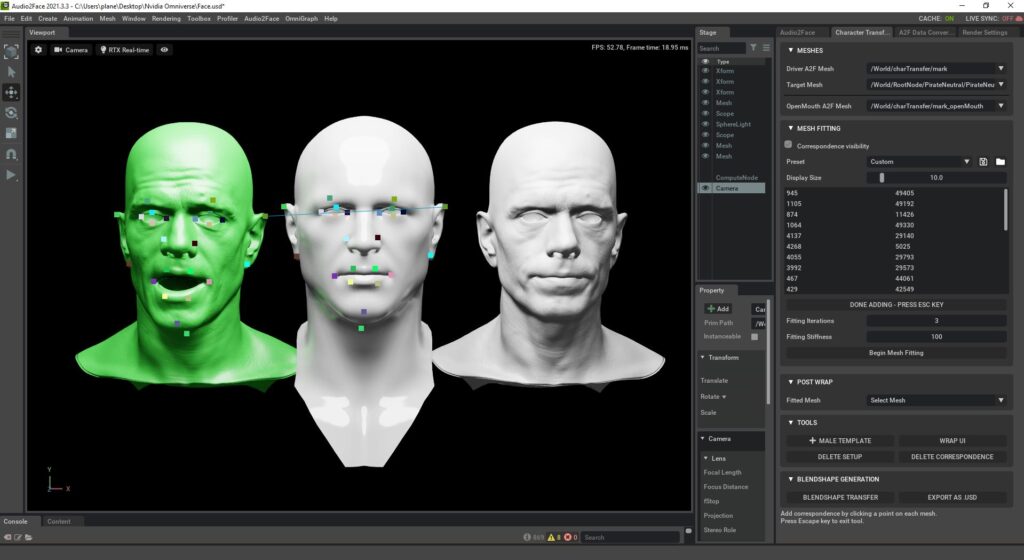Click the Select arrow tool
The height and width of the screenshot is (560, 1024).
pos(12,71)
